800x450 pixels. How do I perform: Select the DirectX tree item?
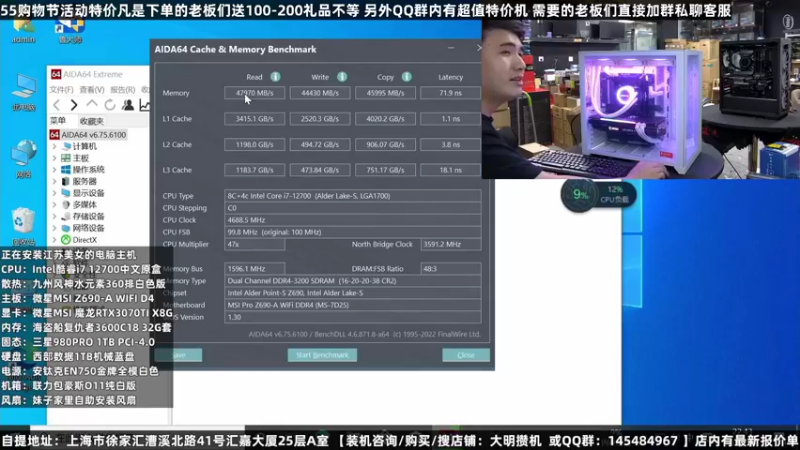point(79,240)
